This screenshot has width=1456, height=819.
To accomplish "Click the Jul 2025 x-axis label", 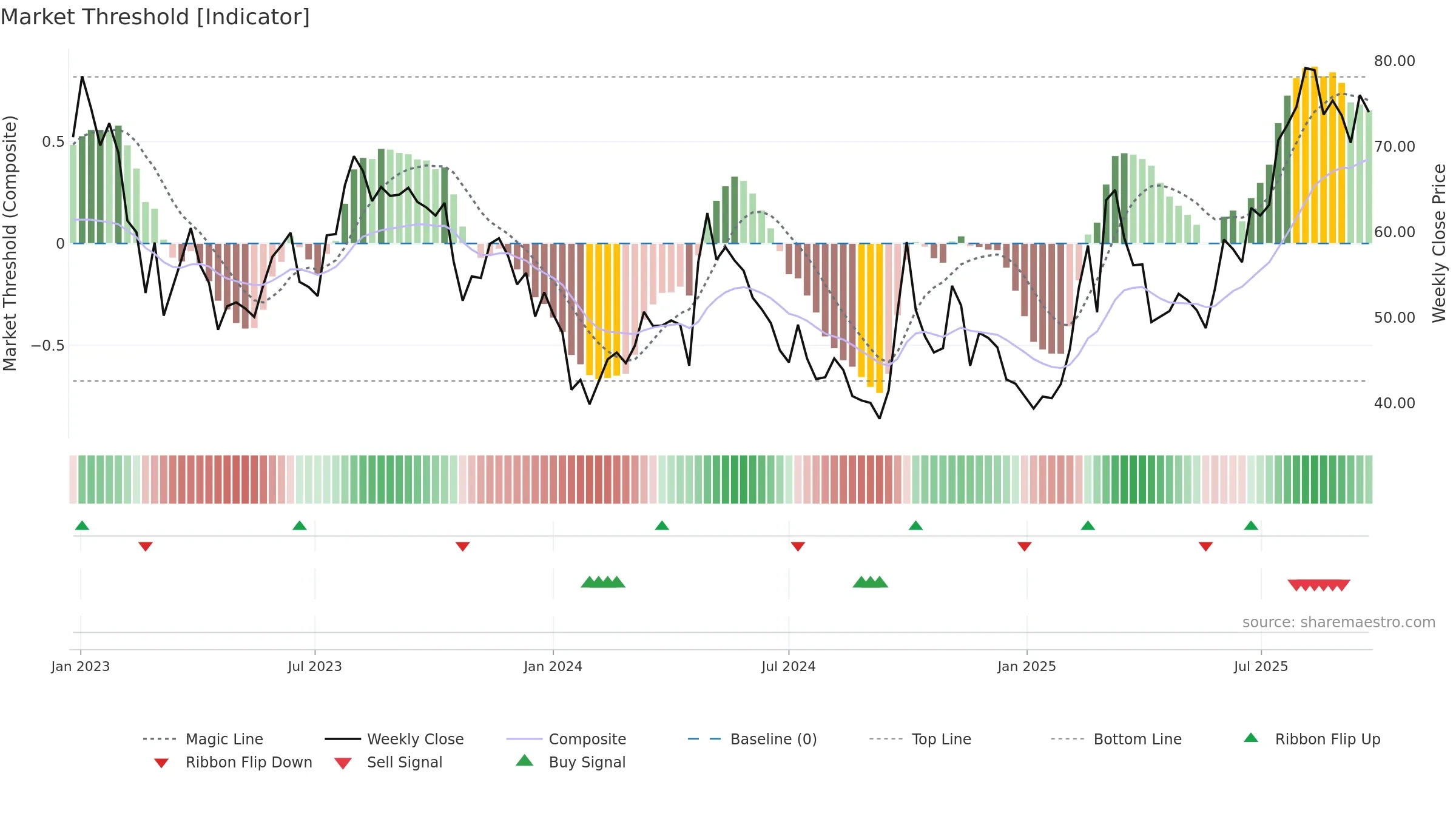I will [1261, 667].
